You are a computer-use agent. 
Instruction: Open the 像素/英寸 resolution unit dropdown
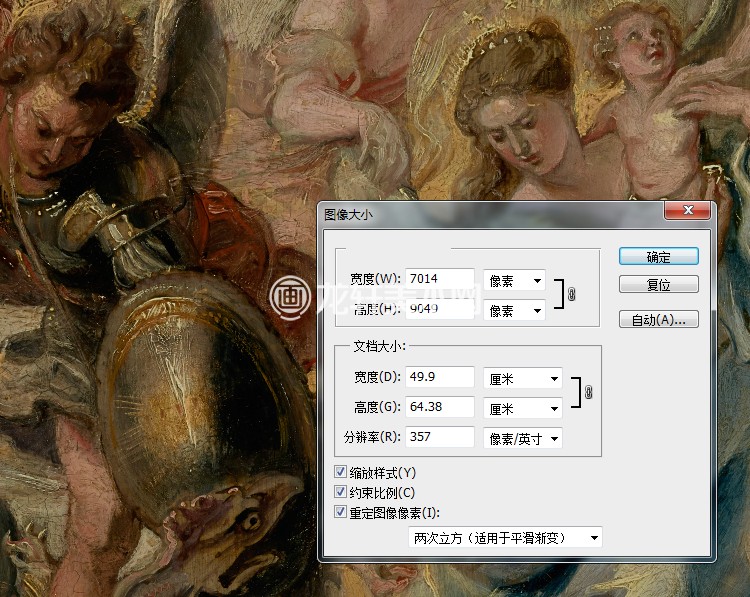(523, 439)
